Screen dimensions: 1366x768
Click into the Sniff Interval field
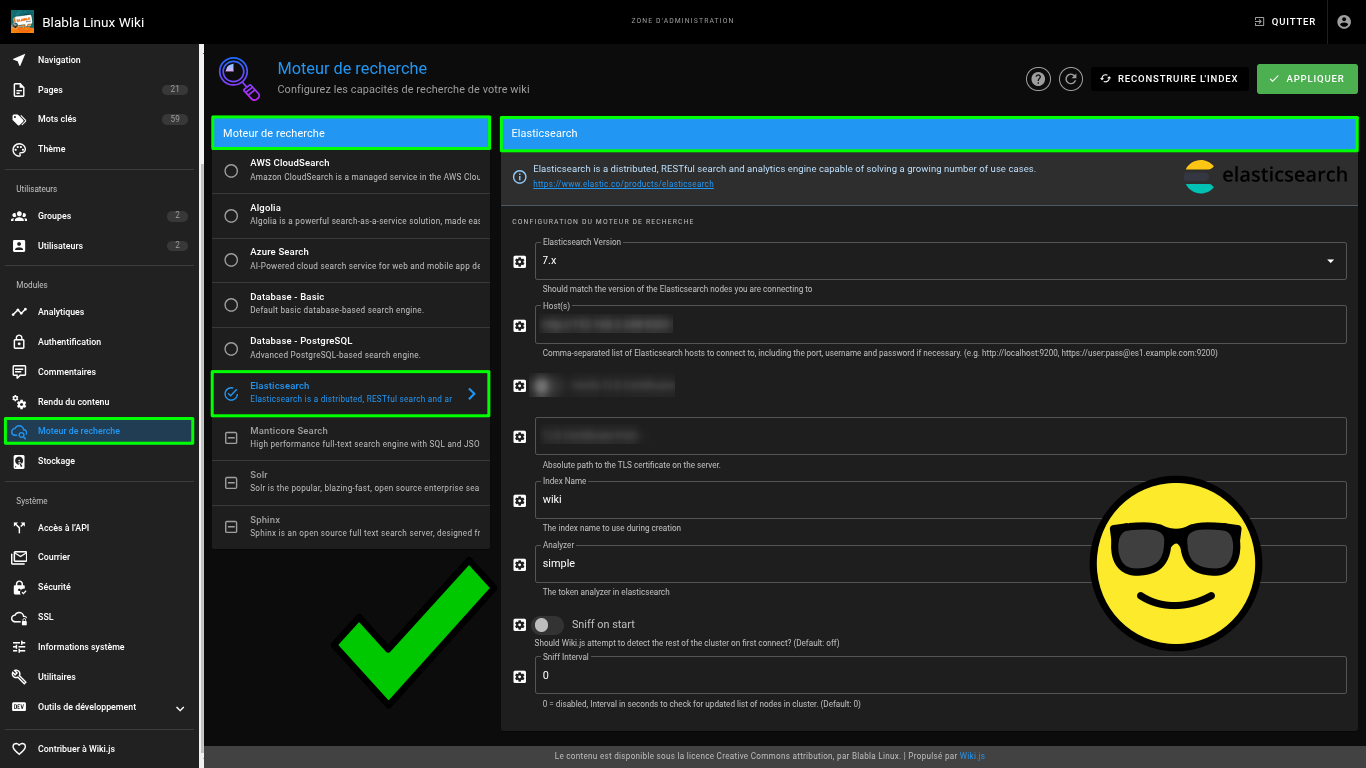coord(940,675)
